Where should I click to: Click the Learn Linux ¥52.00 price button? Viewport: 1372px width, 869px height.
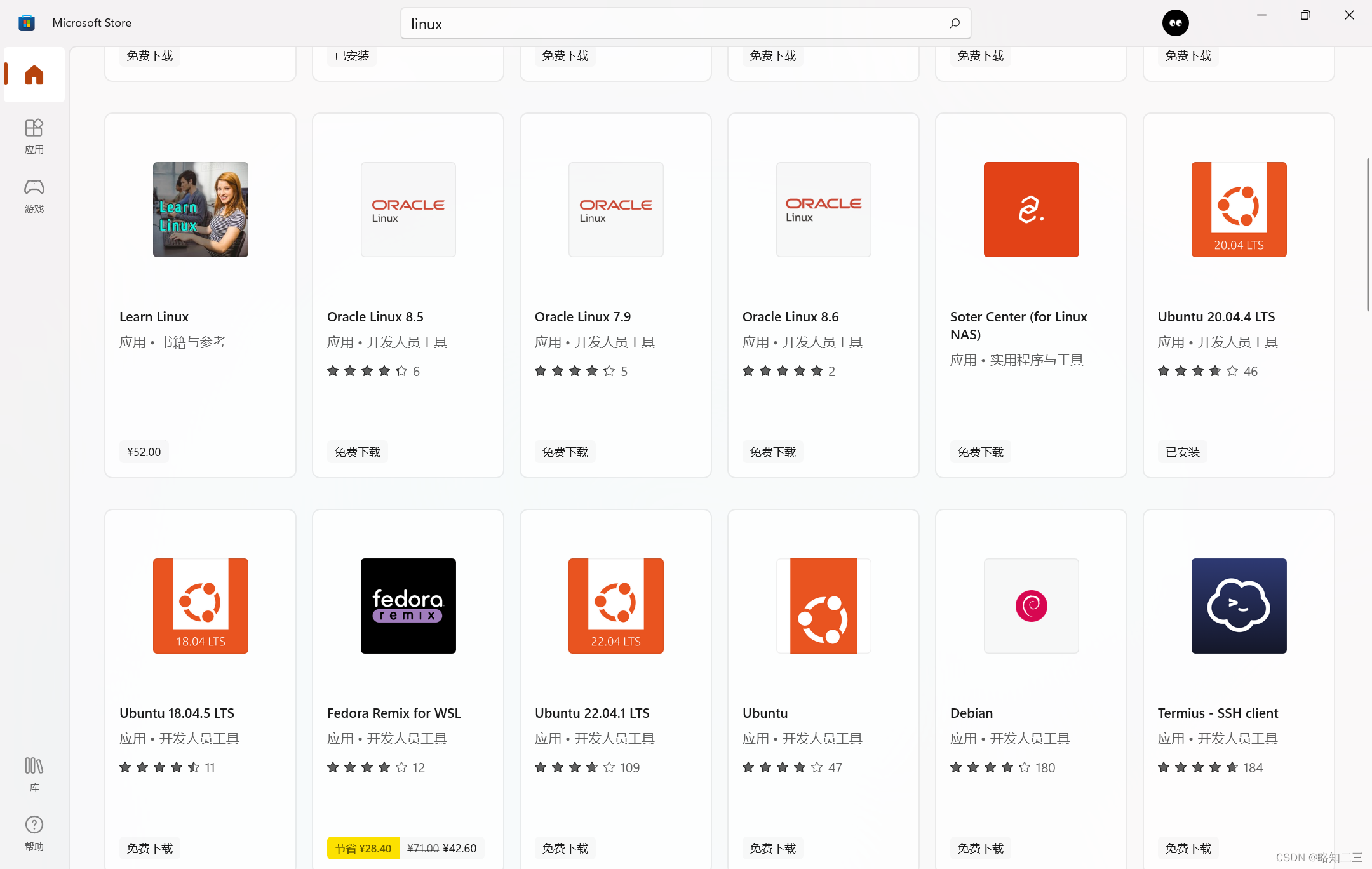click(144, 452)
